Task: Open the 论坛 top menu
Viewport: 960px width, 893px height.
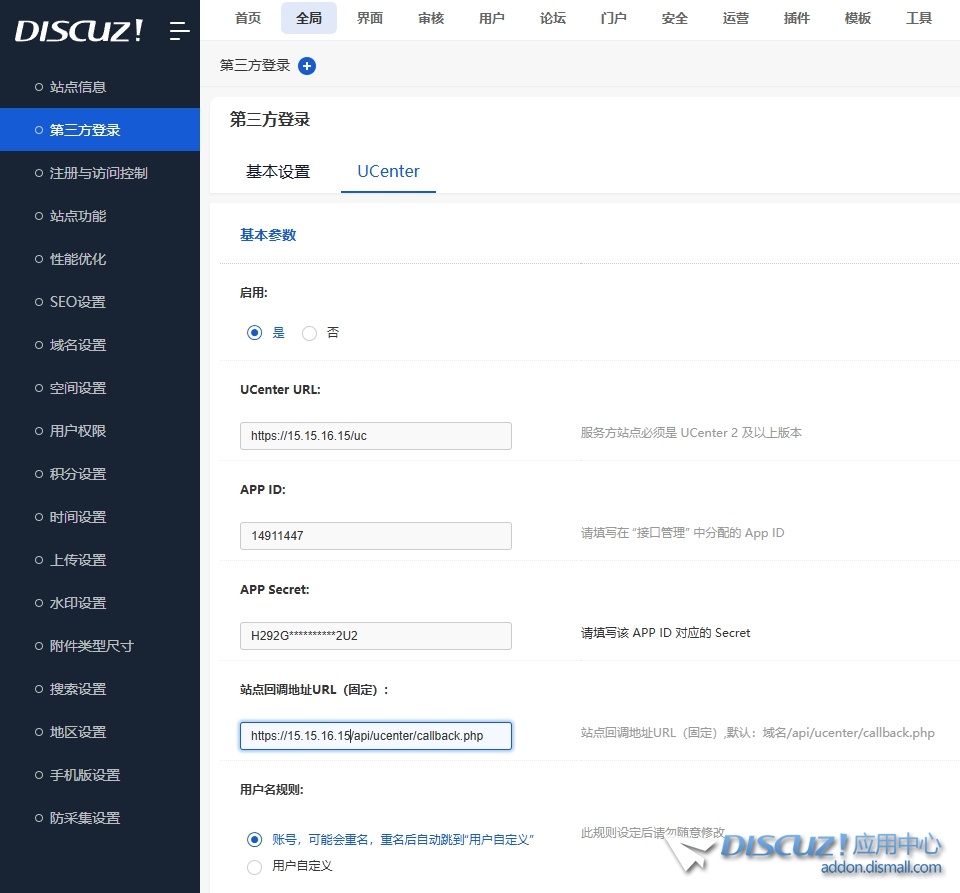Action: [553, 18]
